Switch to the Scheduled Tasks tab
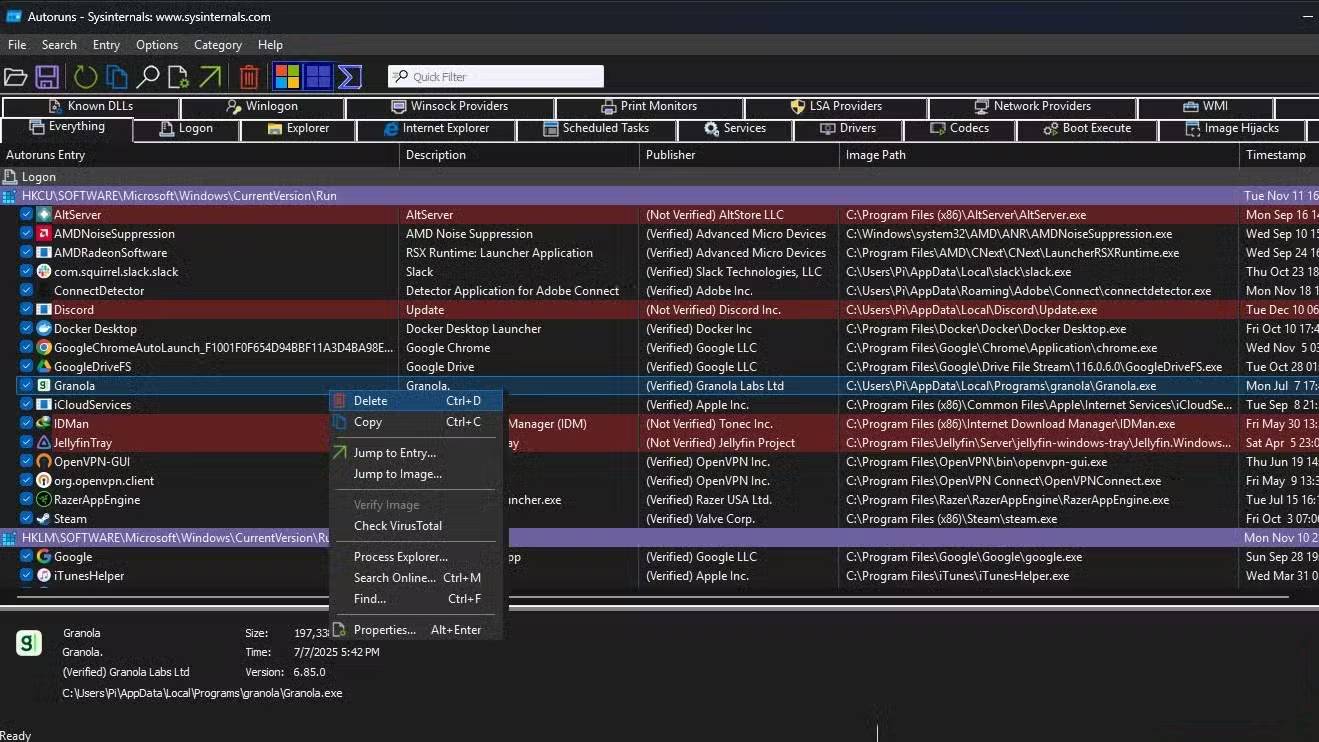Screen dimensions: 1319x742 point(596,129)
